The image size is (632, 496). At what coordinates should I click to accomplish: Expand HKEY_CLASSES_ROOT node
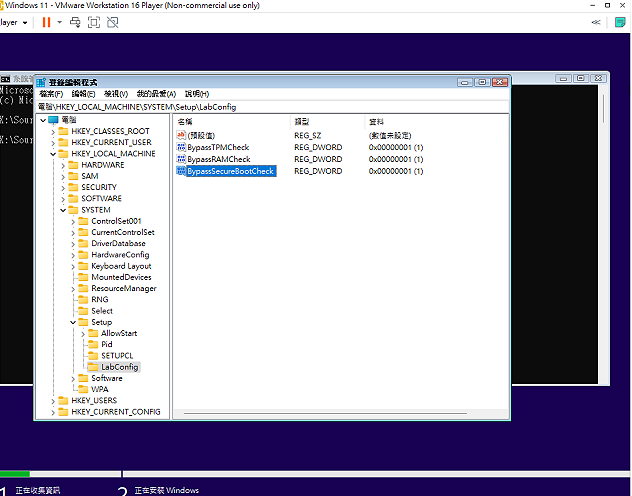pos(53,131)
